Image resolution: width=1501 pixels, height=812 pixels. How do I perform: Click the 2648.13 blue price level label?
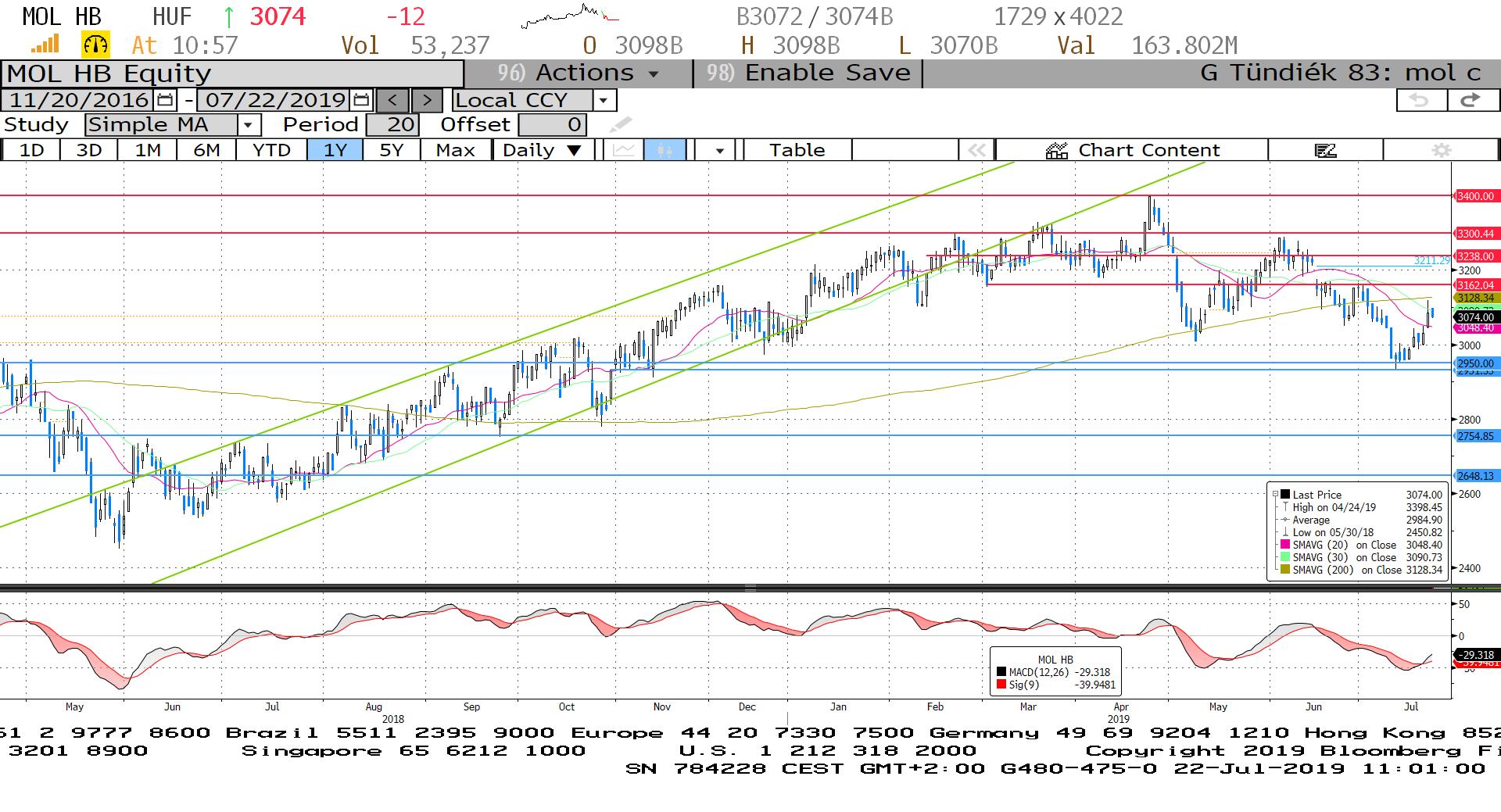[x=1475, y=476]
